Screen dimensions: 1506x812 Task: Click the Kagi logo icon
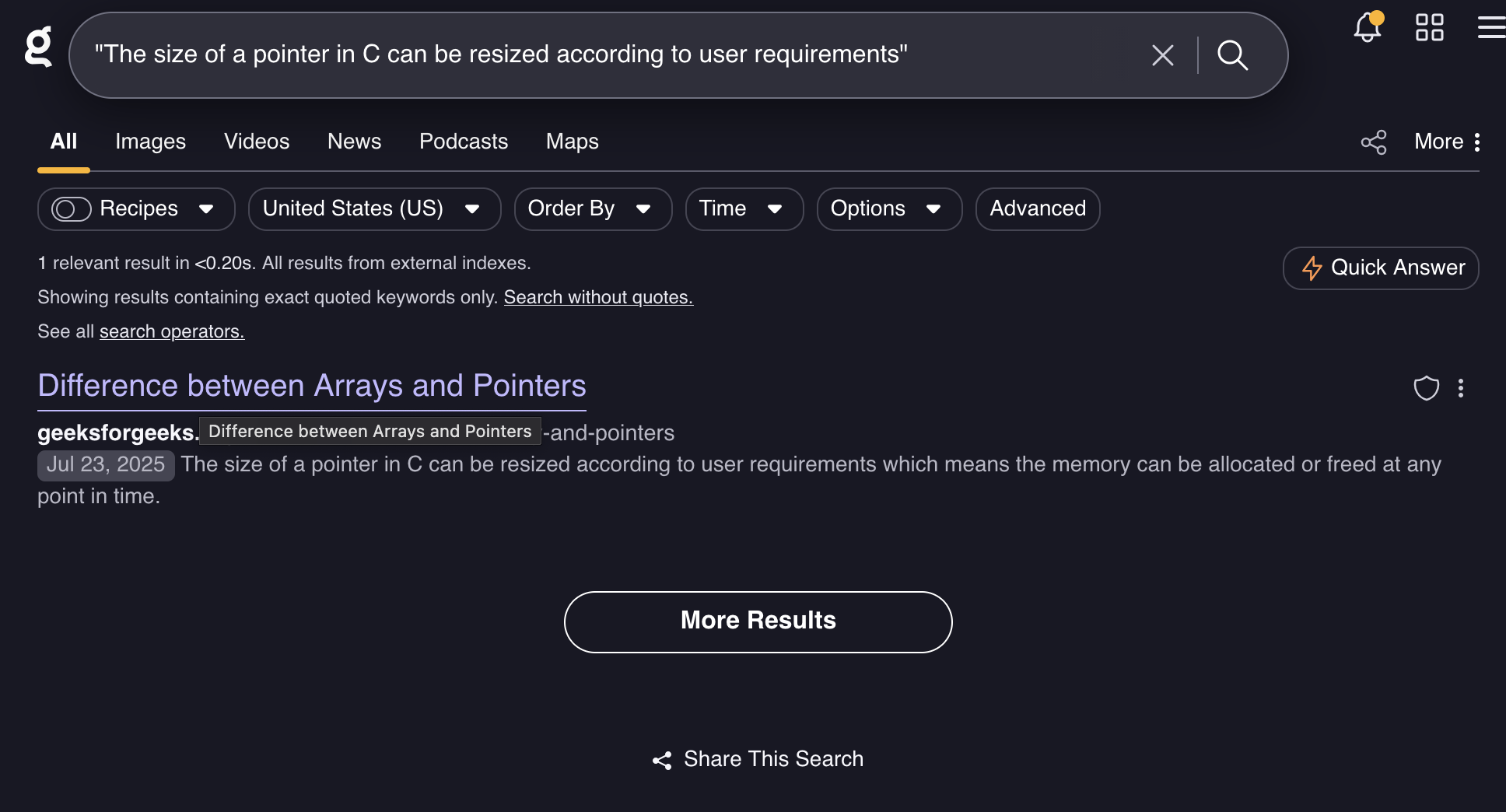[38, 47]
